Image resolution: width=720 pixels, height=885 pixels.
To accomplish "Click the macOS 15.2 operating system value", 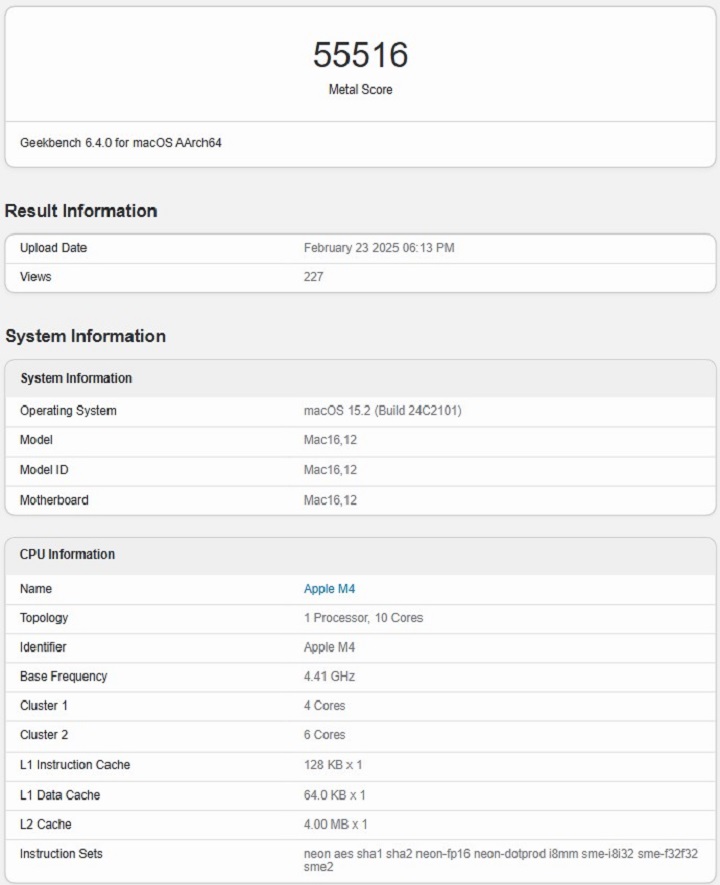I will pos(382,411).
